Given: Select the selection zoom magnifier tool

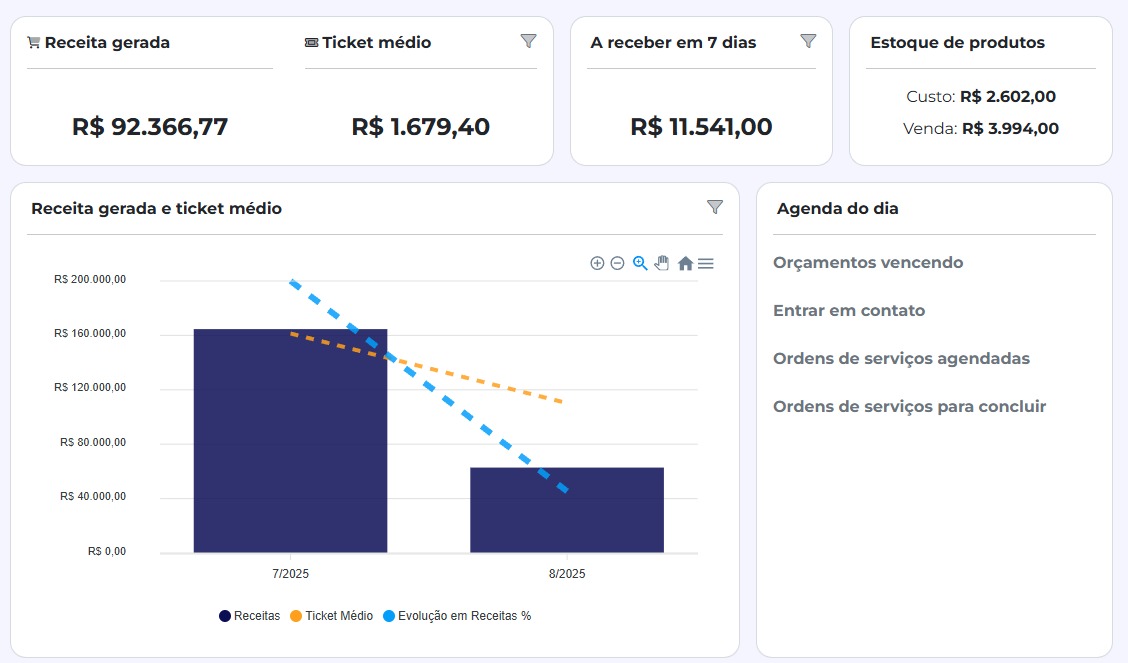Looking at the screenshot, I should pyautogui.click(x=639, y=264).
